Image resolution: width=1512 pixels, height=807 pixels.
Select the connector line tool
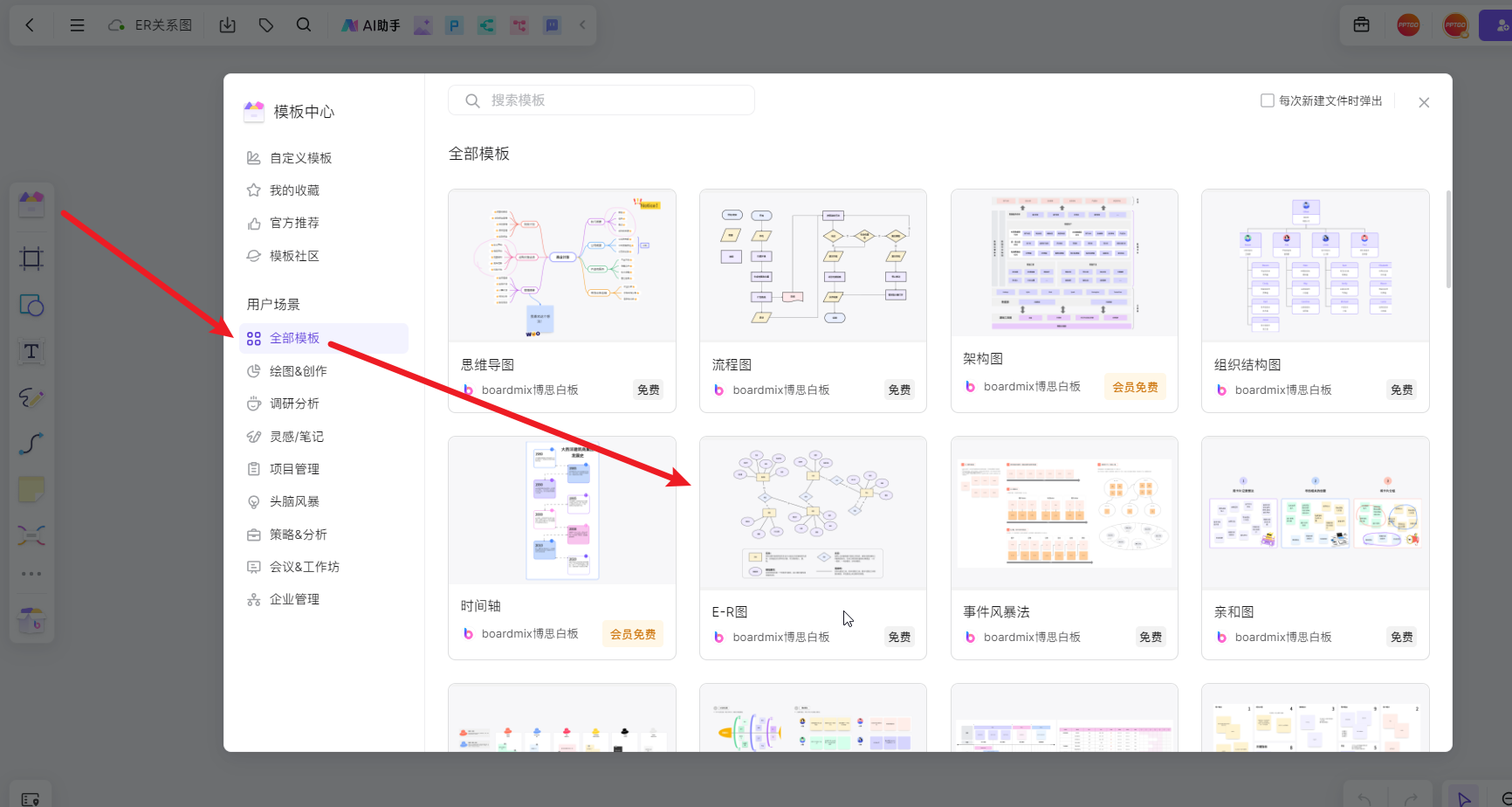31,444
